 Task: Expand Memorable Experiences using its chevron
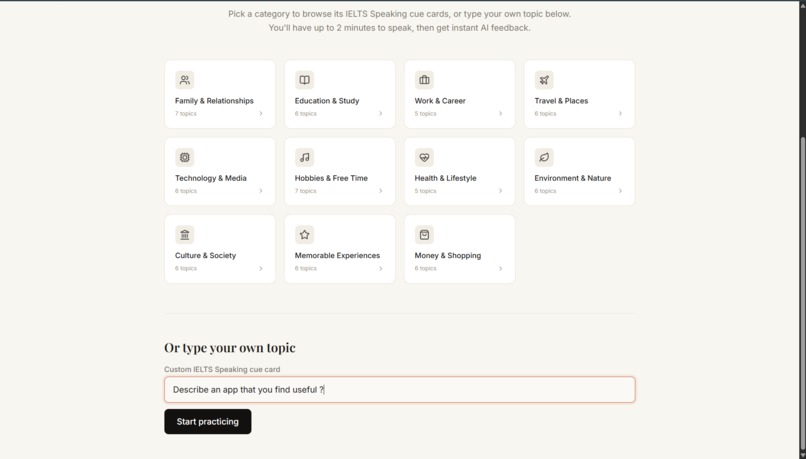(380, 268)
